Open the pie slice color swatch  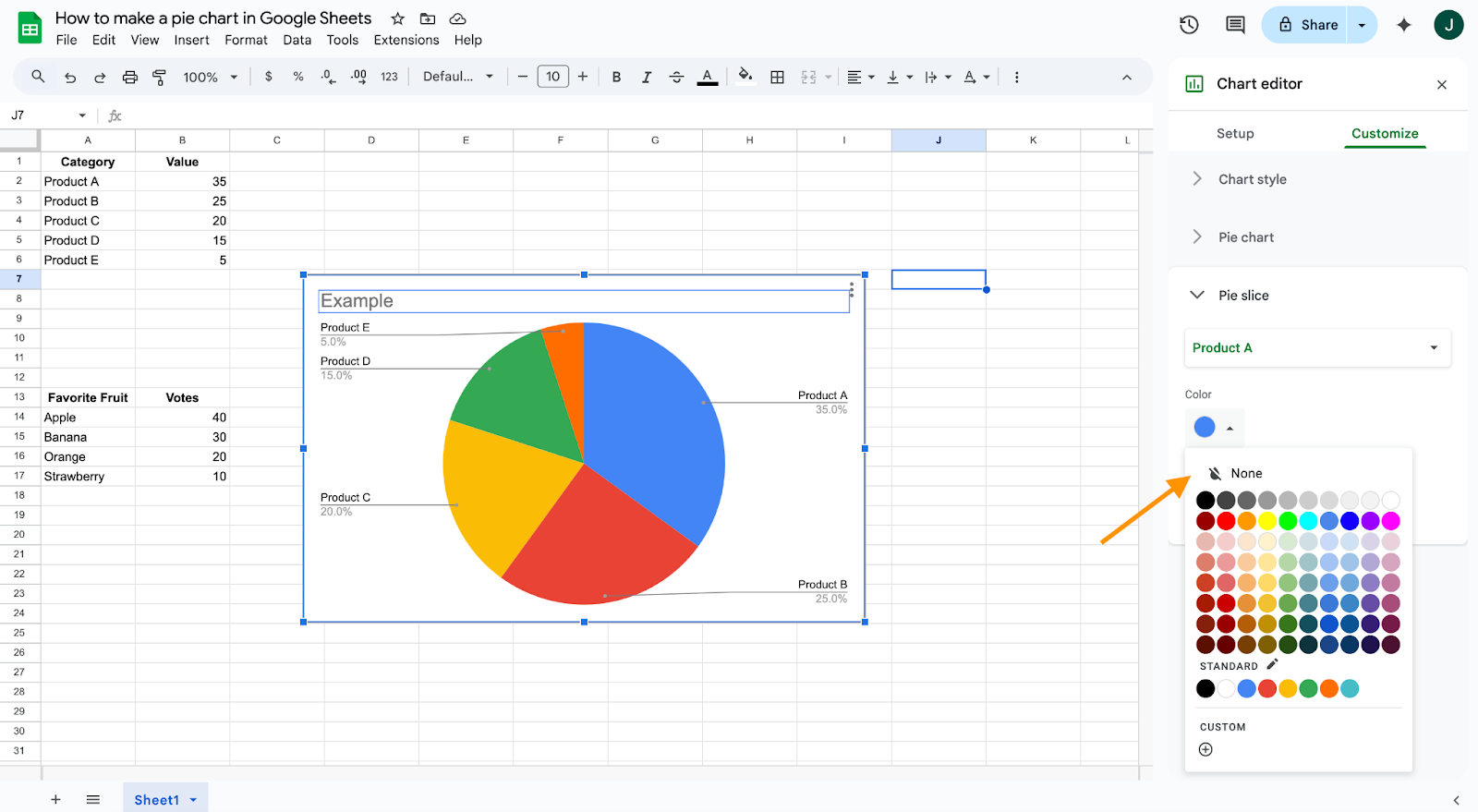[1215, 427]
